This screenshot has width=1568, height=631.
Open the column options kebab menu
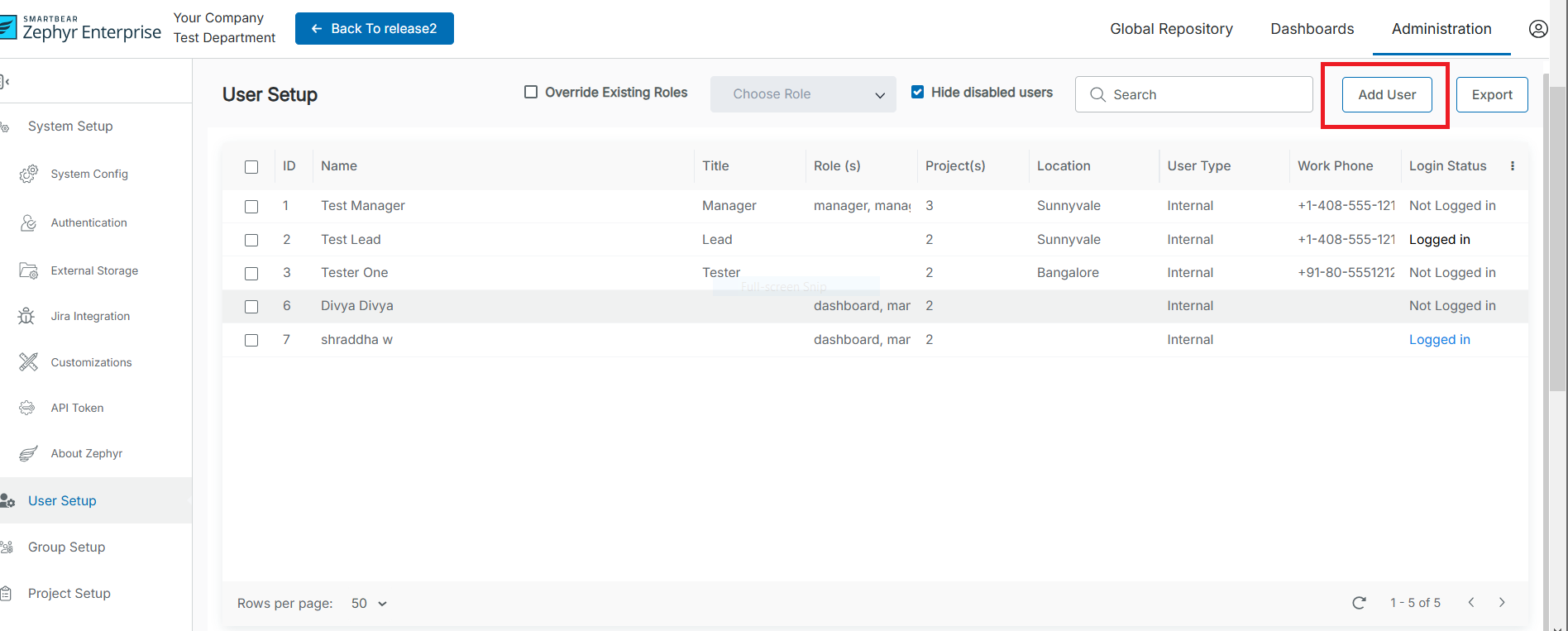click(1512, 166)
